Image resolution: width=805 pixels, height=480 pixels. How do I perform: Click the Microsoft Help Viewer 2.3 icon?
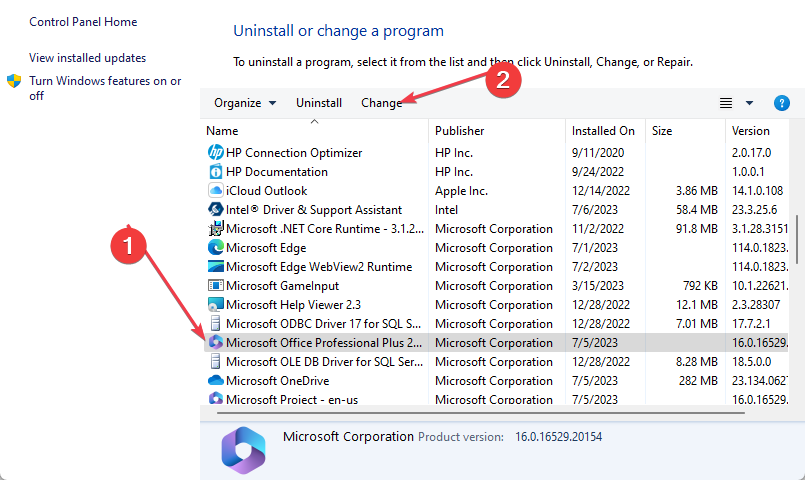216,304
